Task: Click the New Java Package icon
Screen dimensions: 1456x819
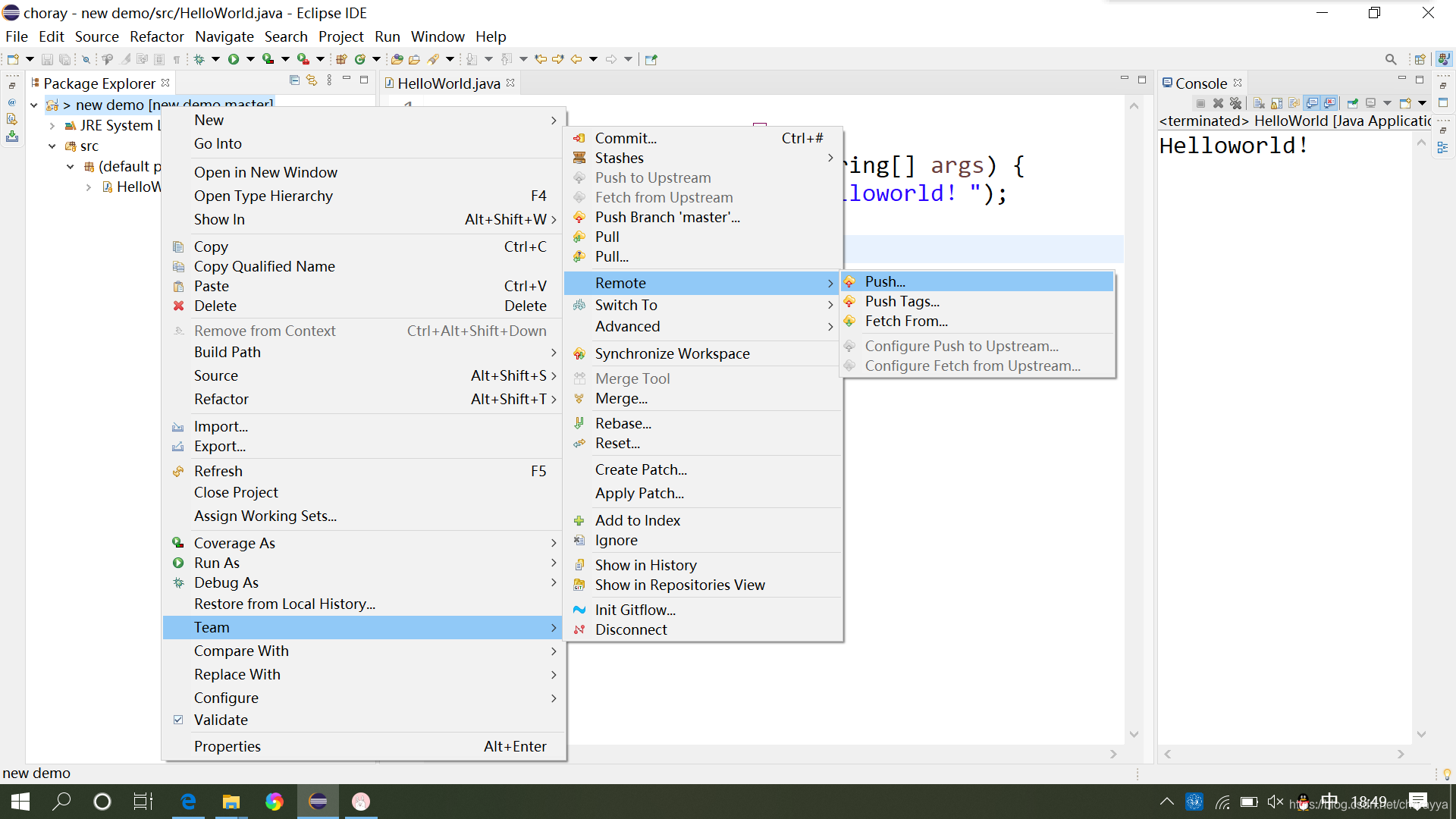Action: click(341, 59)
